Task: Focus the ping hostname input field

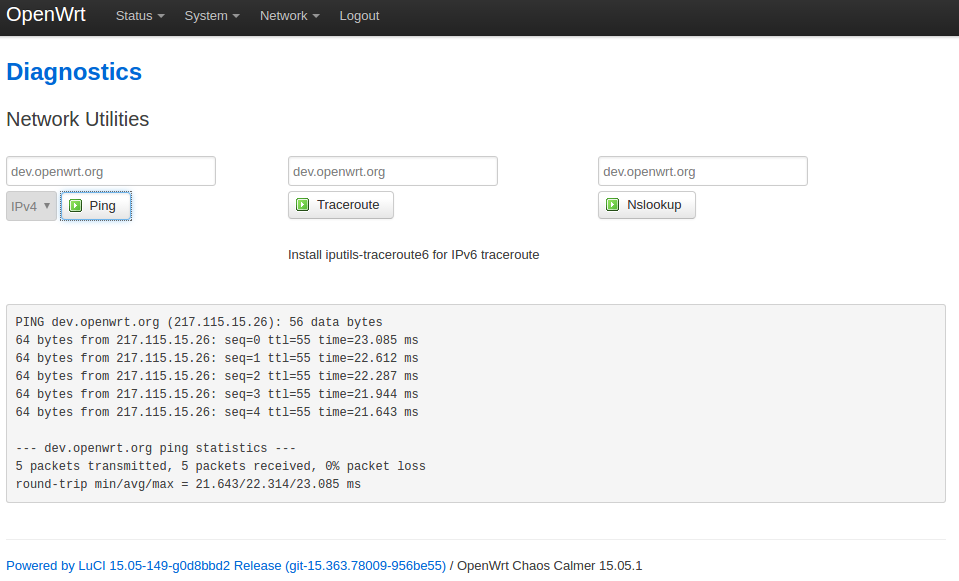Action: [111, 171]
